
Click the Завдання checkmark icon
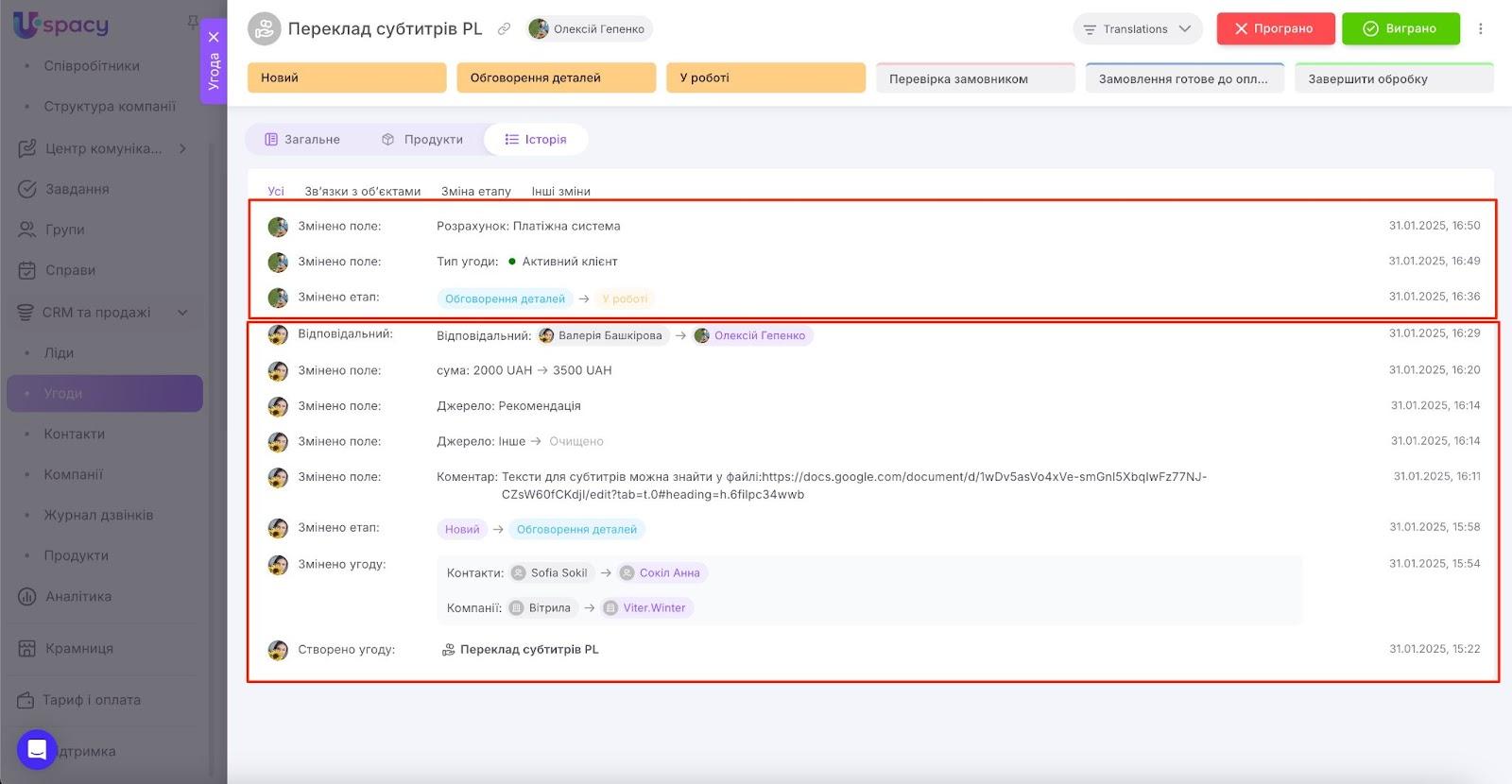27,189
